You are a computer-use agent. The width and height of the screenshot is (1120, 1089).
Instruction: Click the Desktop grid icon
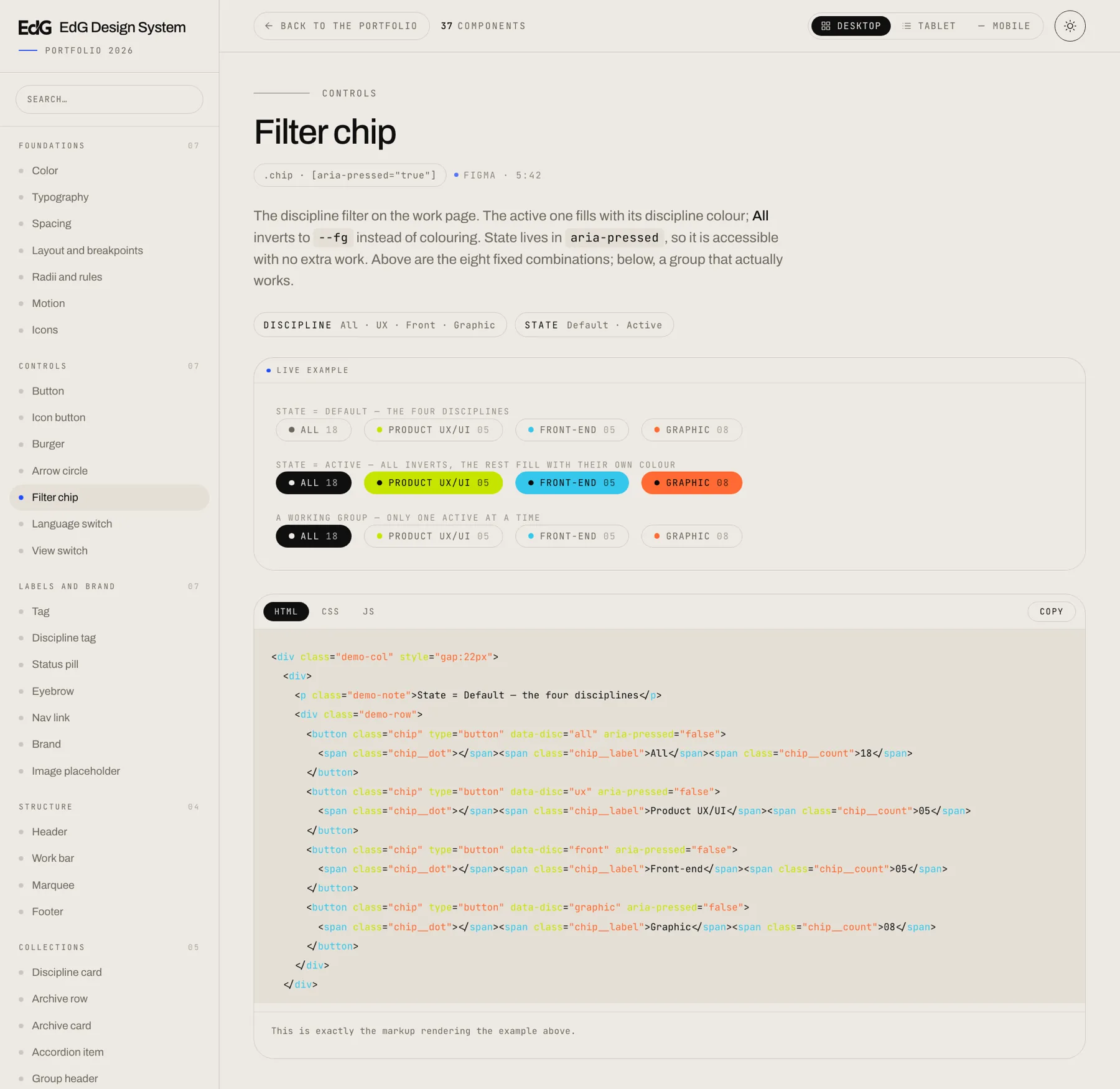coord(826,26)
